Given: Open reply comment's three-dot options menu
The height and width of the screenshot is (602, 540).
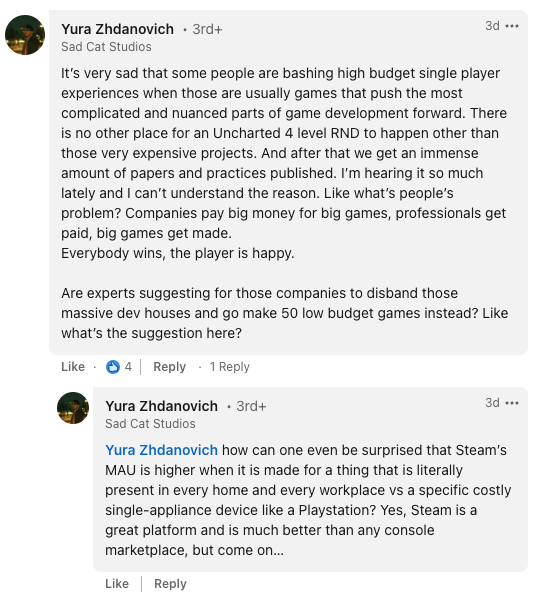Looking at the screenshot, I should click(x=512, y=403).
